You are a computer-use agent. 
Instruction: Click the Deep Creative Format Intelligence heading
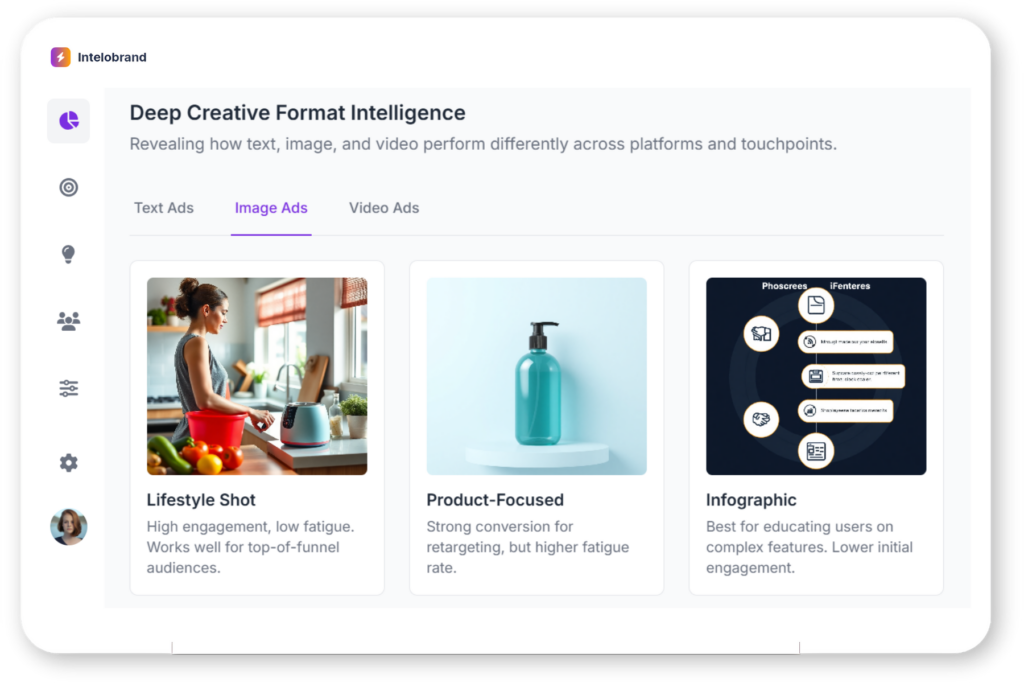coord(297,113)
